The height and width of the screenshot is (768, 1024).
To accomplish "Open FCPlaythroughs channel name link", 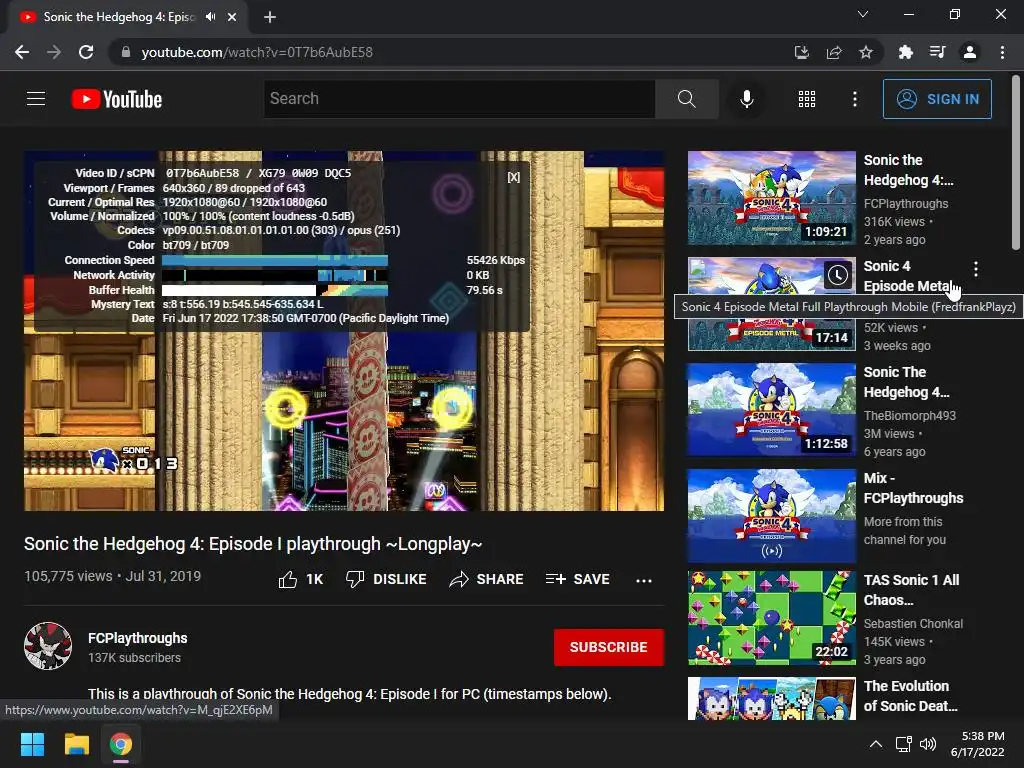I will 138,638.
